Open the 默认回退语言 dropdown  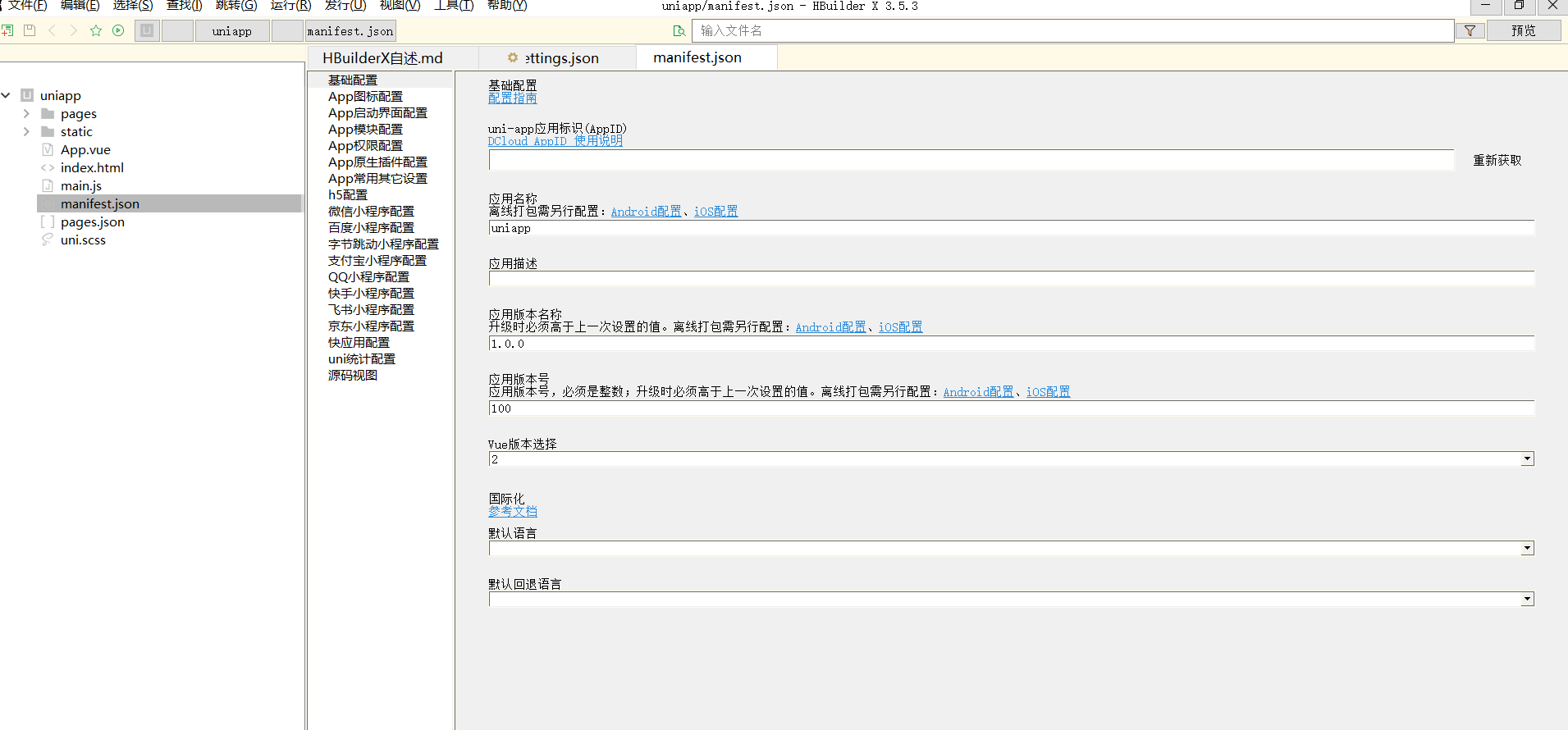pyautogui.click(x=1527, y=599)
